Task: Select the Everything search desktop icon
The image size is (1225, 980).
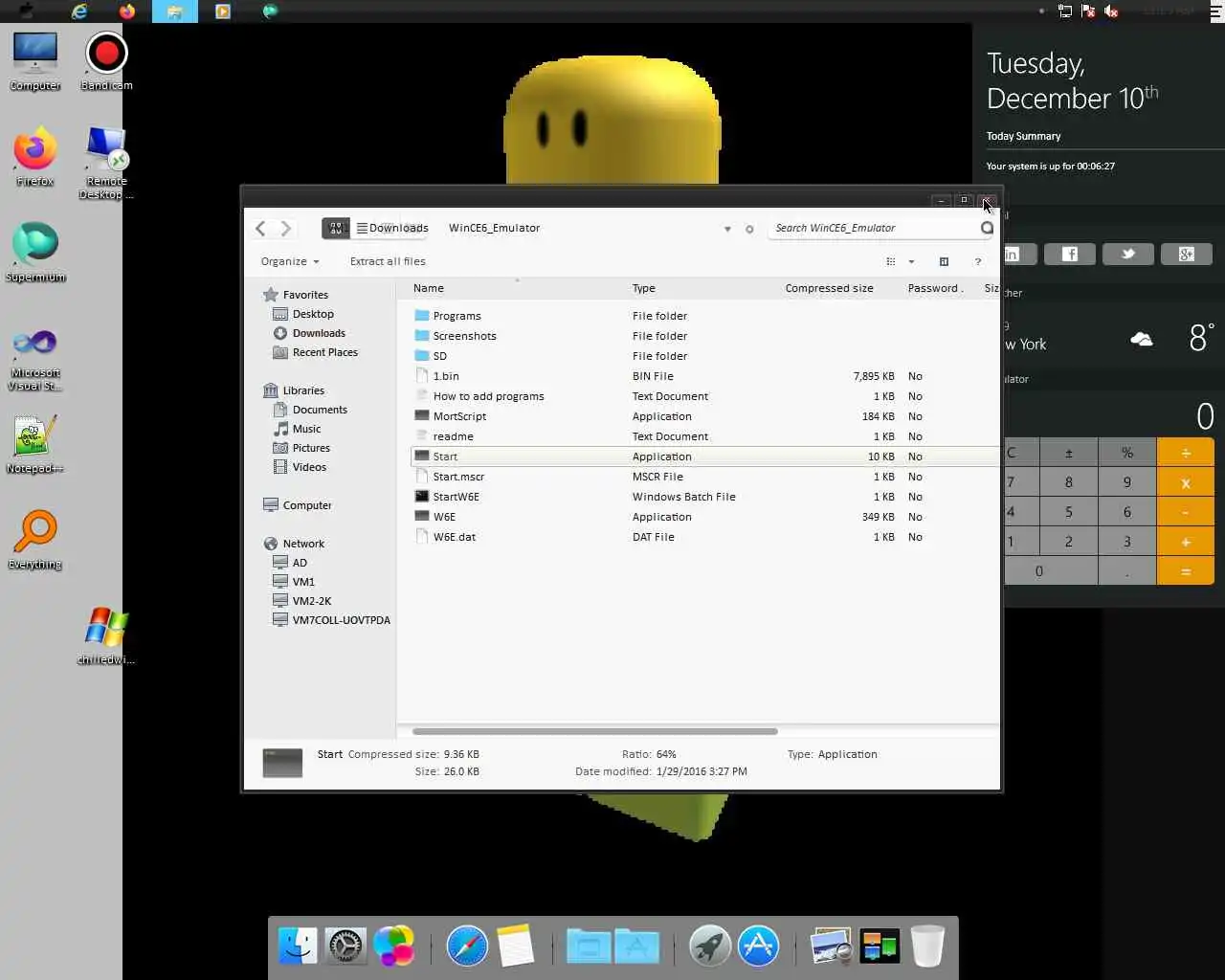Action: tap(35, 540)
